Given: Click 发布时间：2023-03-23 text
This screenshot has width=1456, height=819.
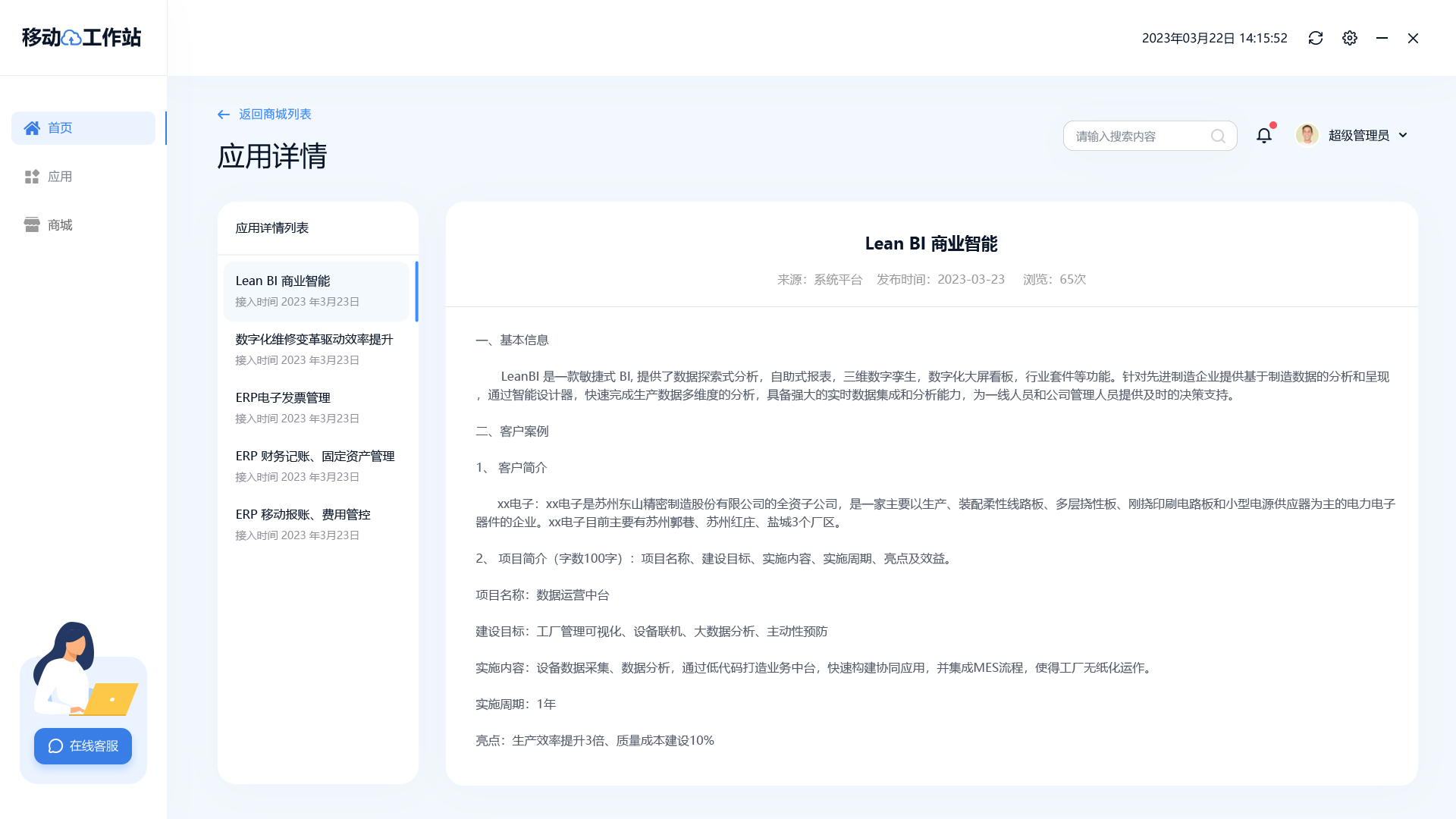Looking at the screenshot, I should [x=940, y=280].
